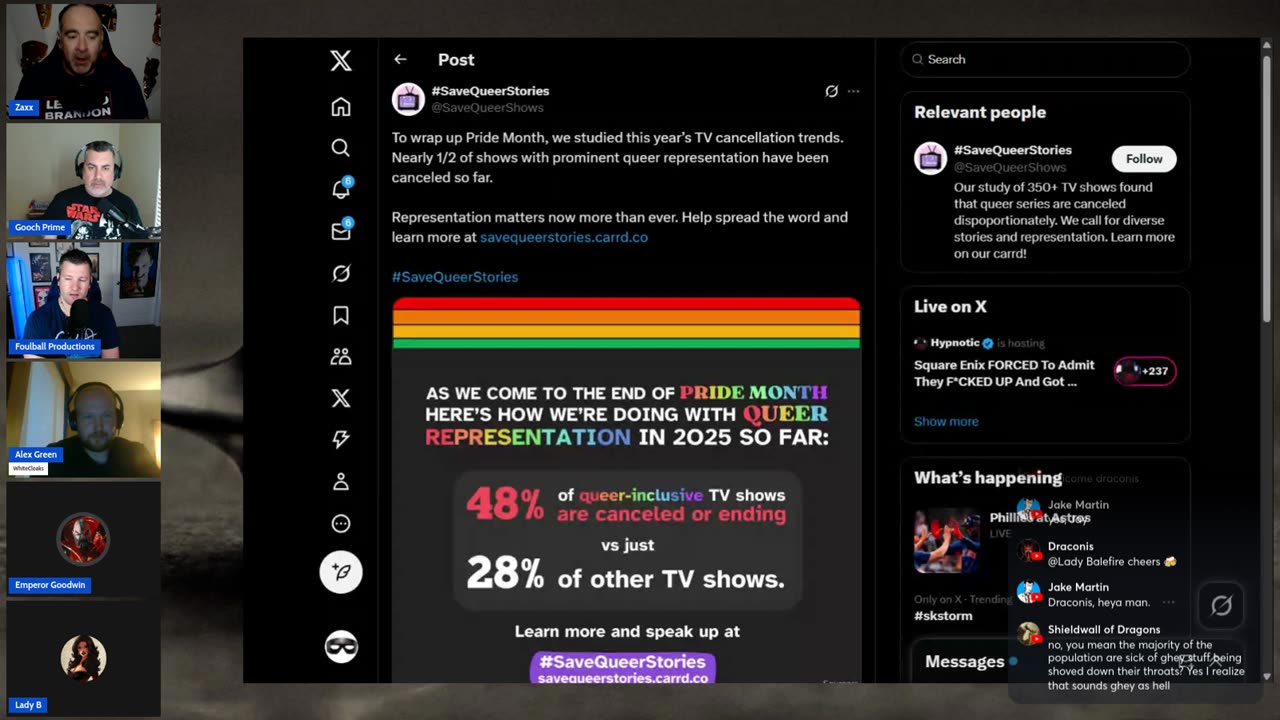Click the What's happening heading
Viewport: 1280px width, 720px height.
coord(988,478)
